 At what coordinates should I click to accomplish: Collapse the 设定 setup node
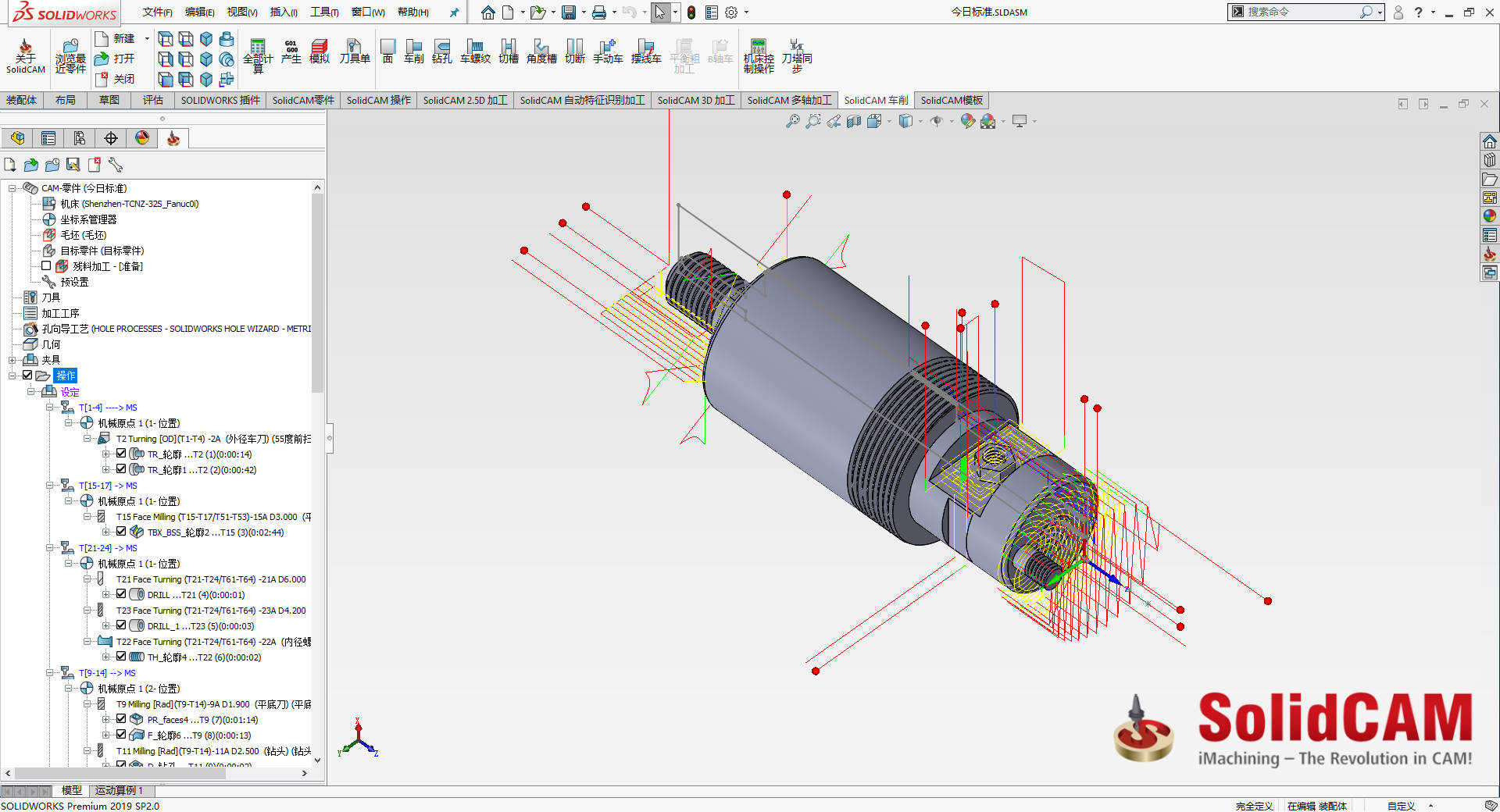[x=30, y=391]
